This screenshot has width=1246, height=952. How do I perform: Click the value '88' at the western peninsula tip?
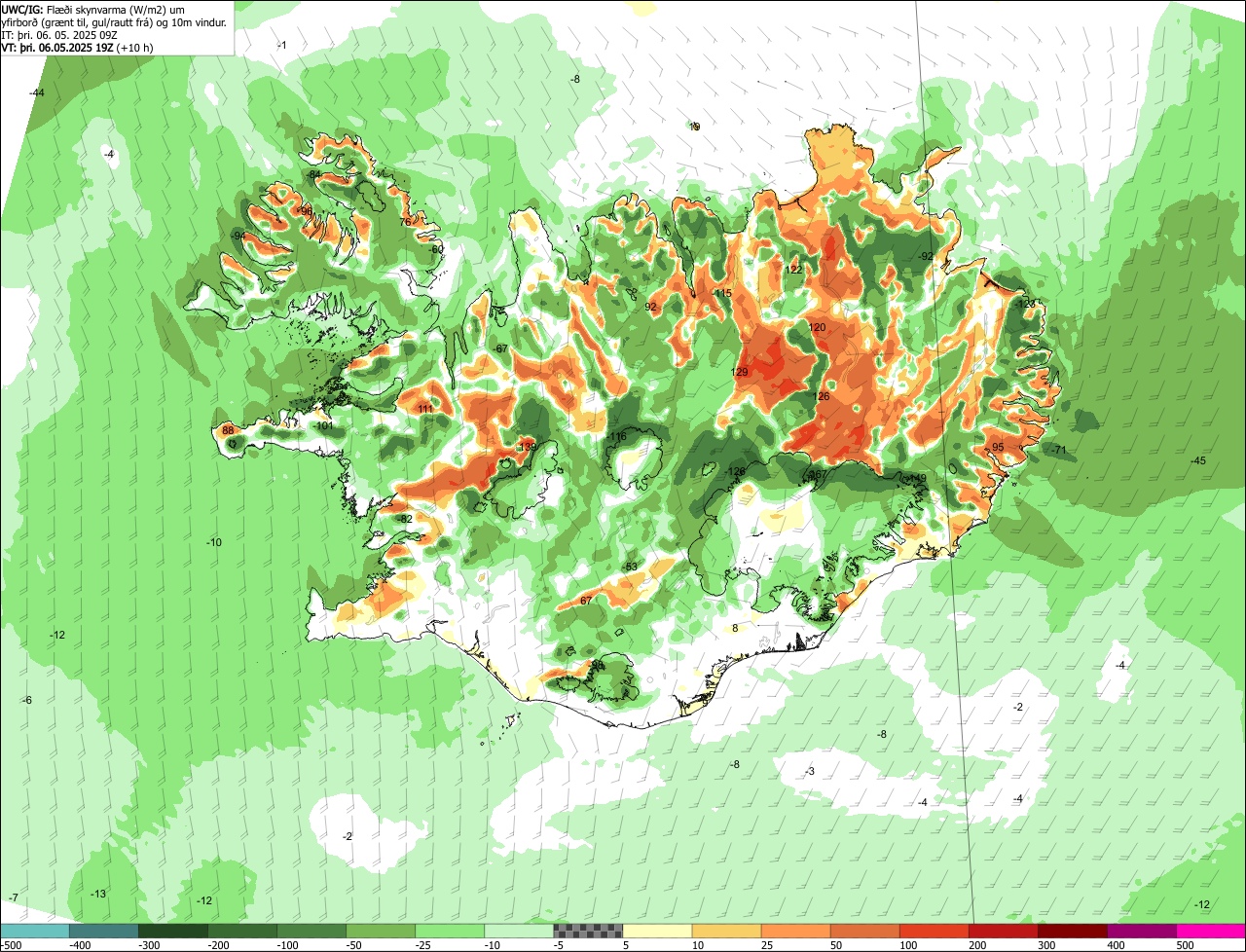point(228,430)
